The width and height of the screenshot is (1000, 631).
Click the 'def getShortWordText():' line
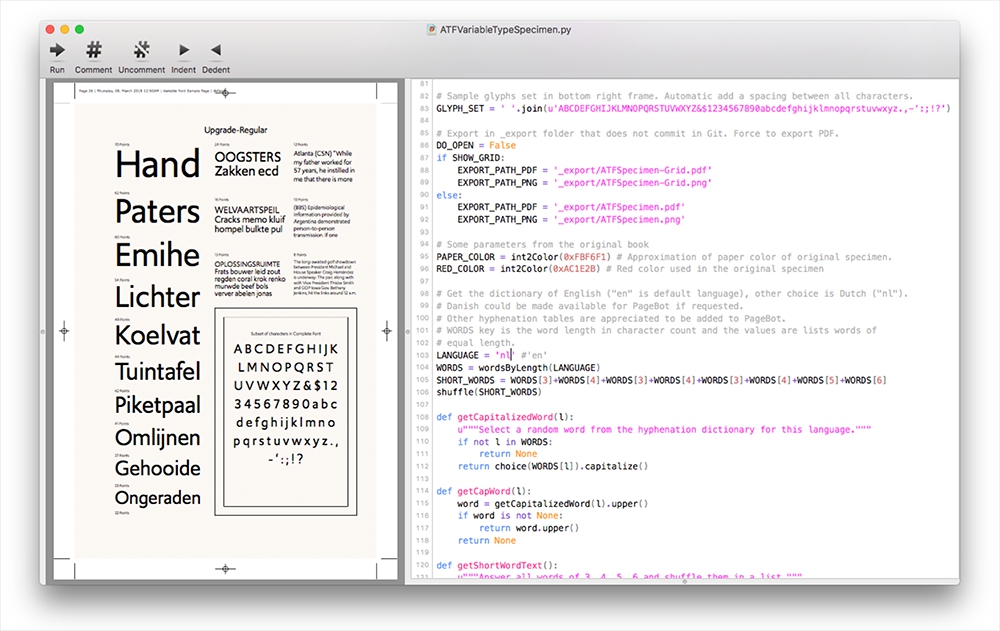(497, 565)
